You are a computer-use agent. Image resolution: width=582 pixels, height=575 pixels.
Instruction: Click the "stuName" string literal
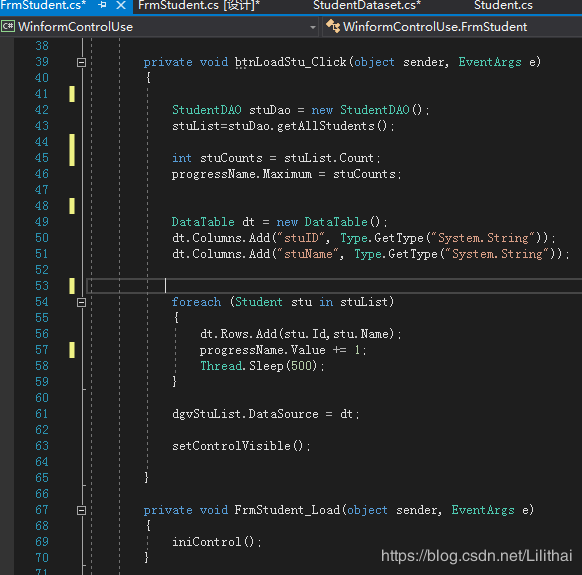[308, 254]
